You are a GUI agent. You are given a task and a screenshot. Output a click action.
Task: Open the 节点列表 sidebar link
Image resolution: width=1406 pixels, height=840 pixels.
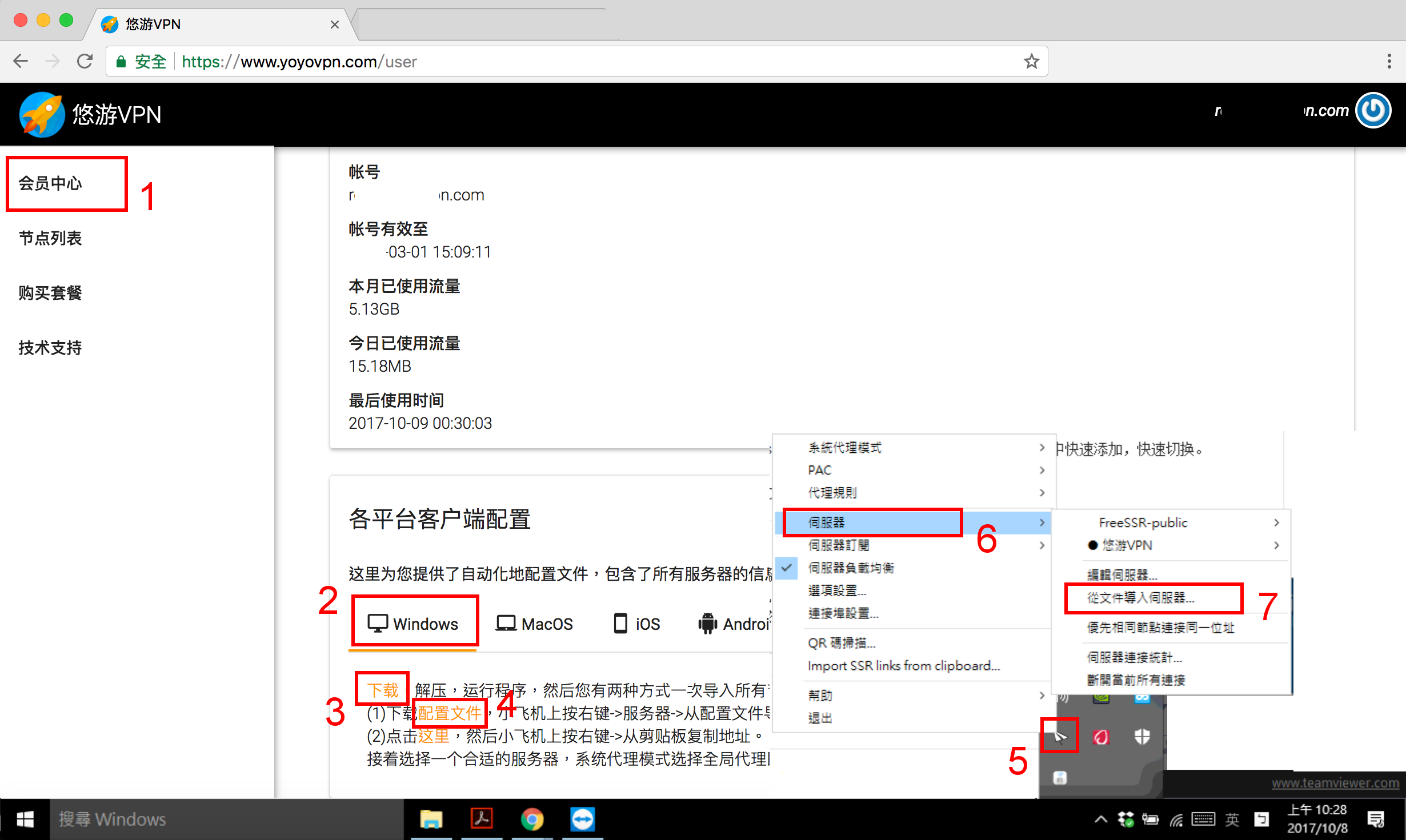[50, 238]
